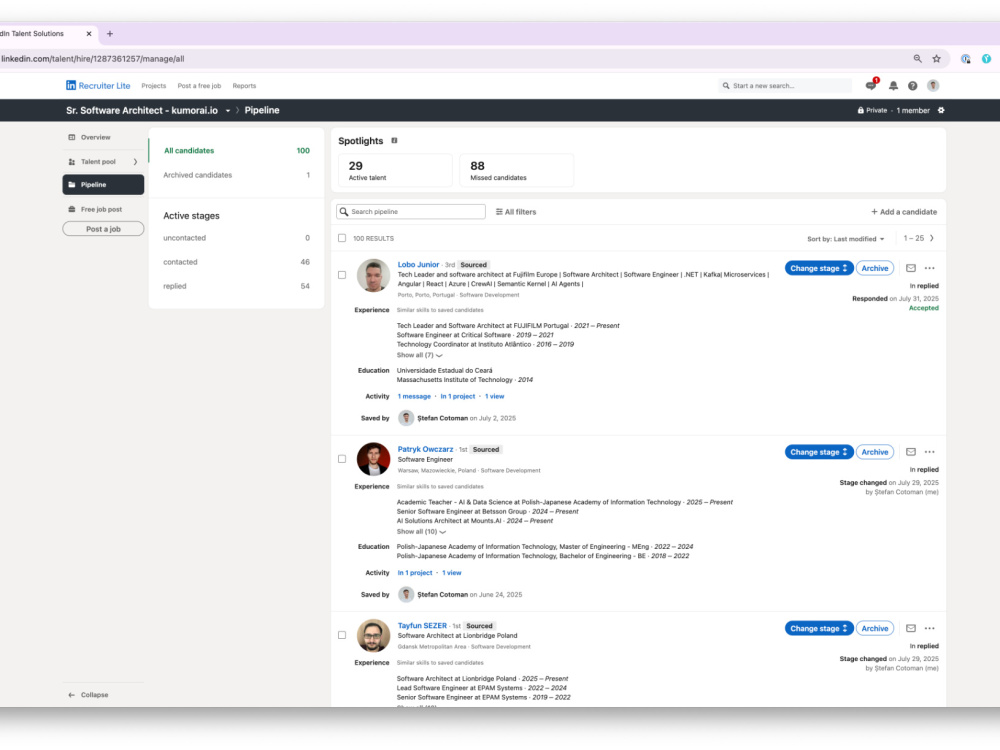Image resolution: width=1000 pixels, height=750 pixels.
Task: Open Tayfun SEZER's profile photo
Action: [373, 636]
